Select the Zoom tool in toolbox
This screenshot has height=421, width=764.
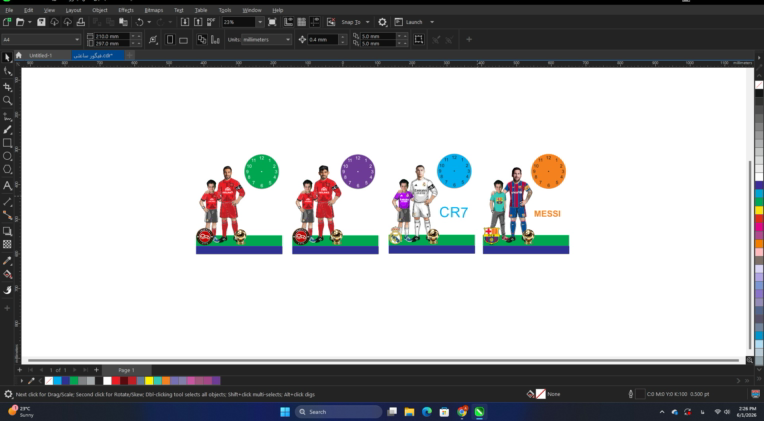(x=7, y=100)
